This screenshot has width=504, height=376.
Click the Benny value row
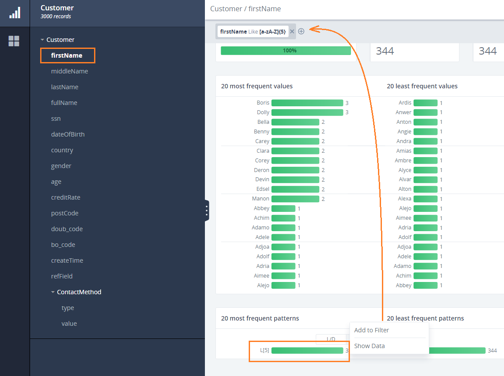click(289, 132)
